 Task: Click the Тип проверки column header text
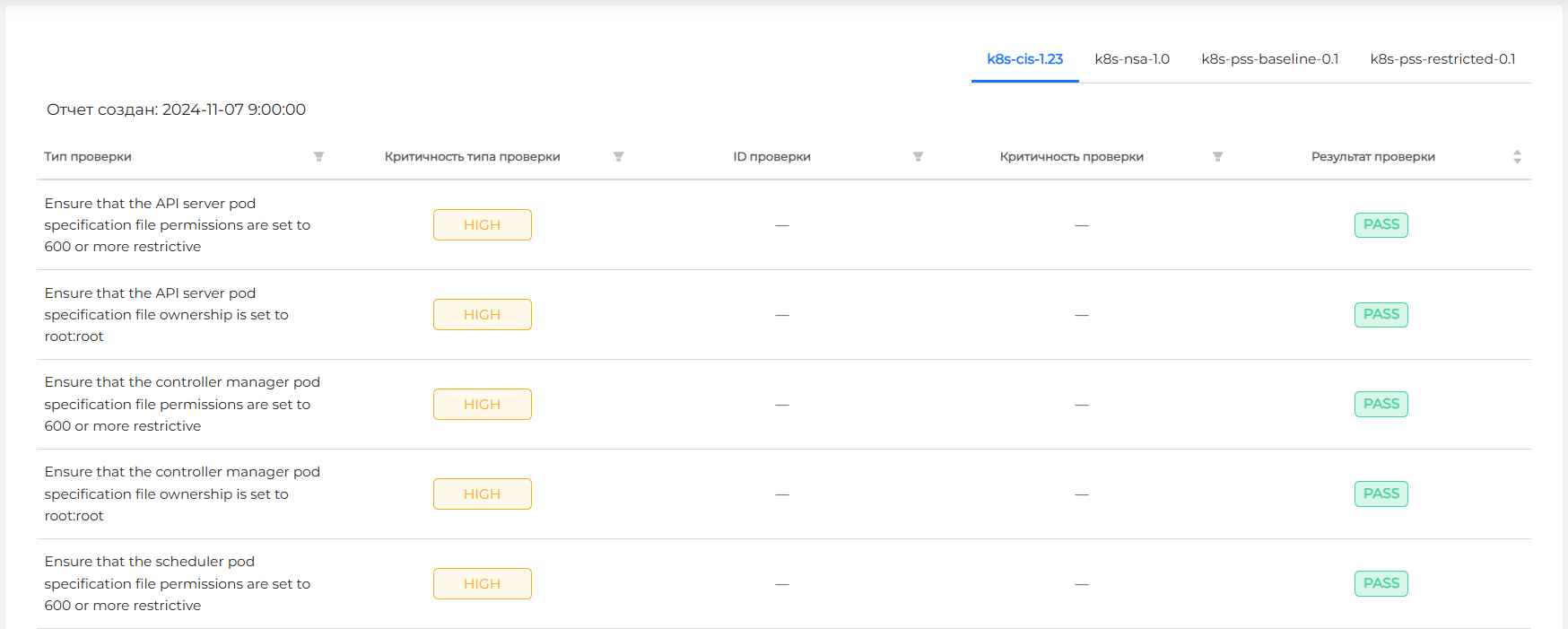(x=88, y=157)
